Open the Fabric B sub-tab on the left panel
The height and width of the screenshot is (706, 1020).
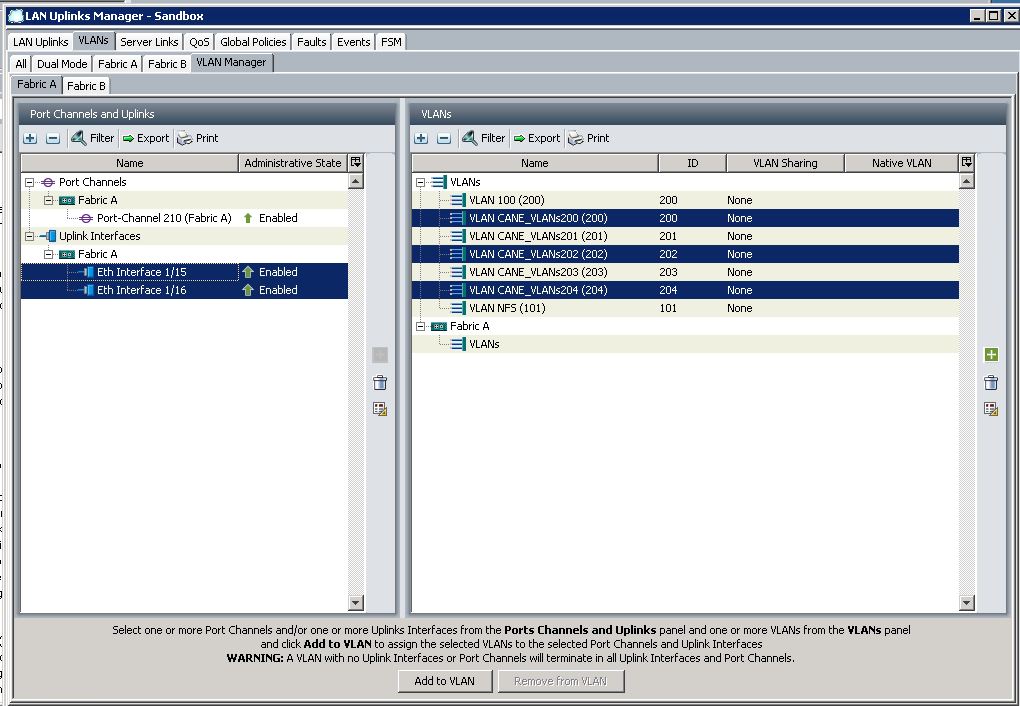[x=86, y=85]
